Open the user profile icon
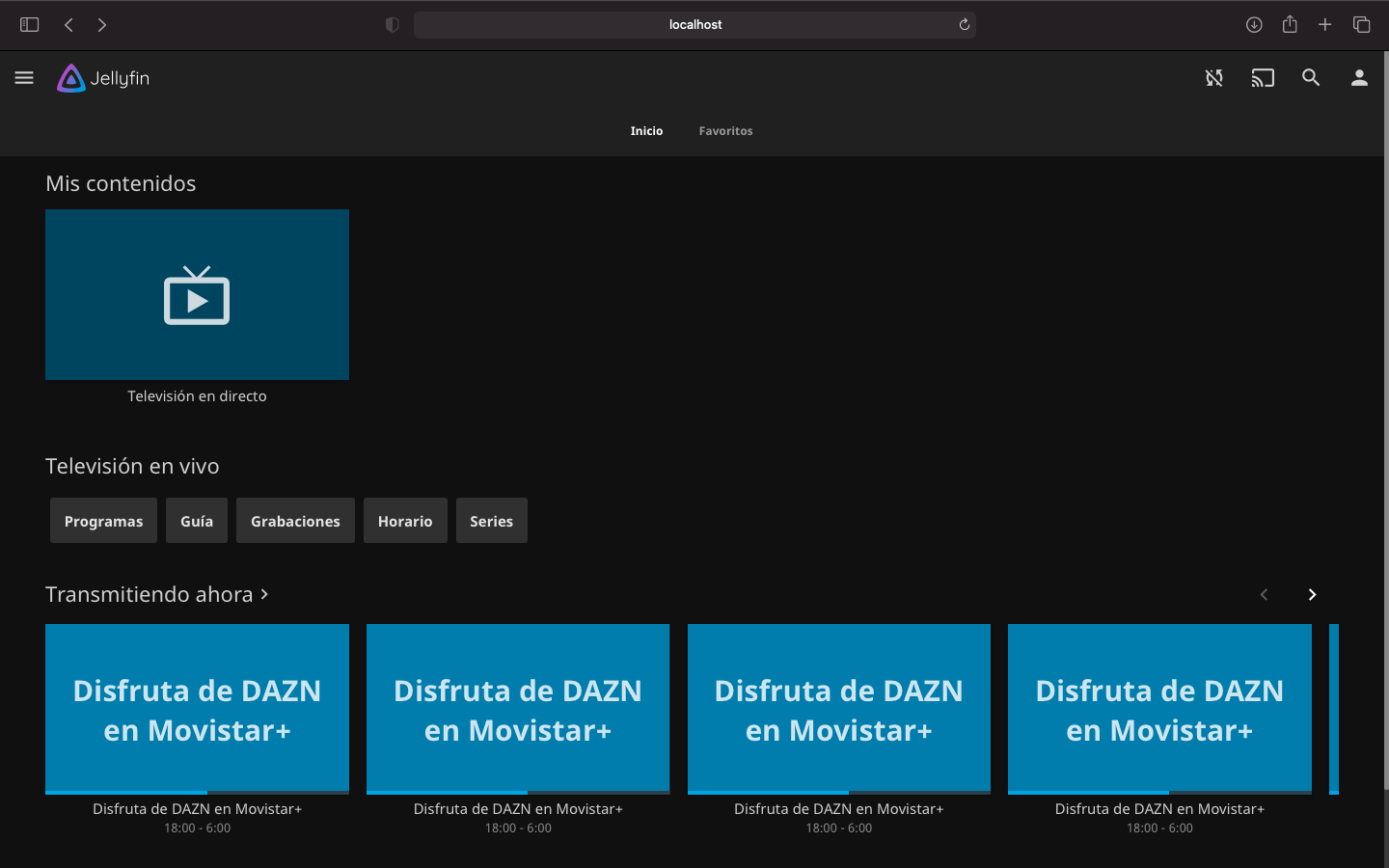 (1358, 78)
